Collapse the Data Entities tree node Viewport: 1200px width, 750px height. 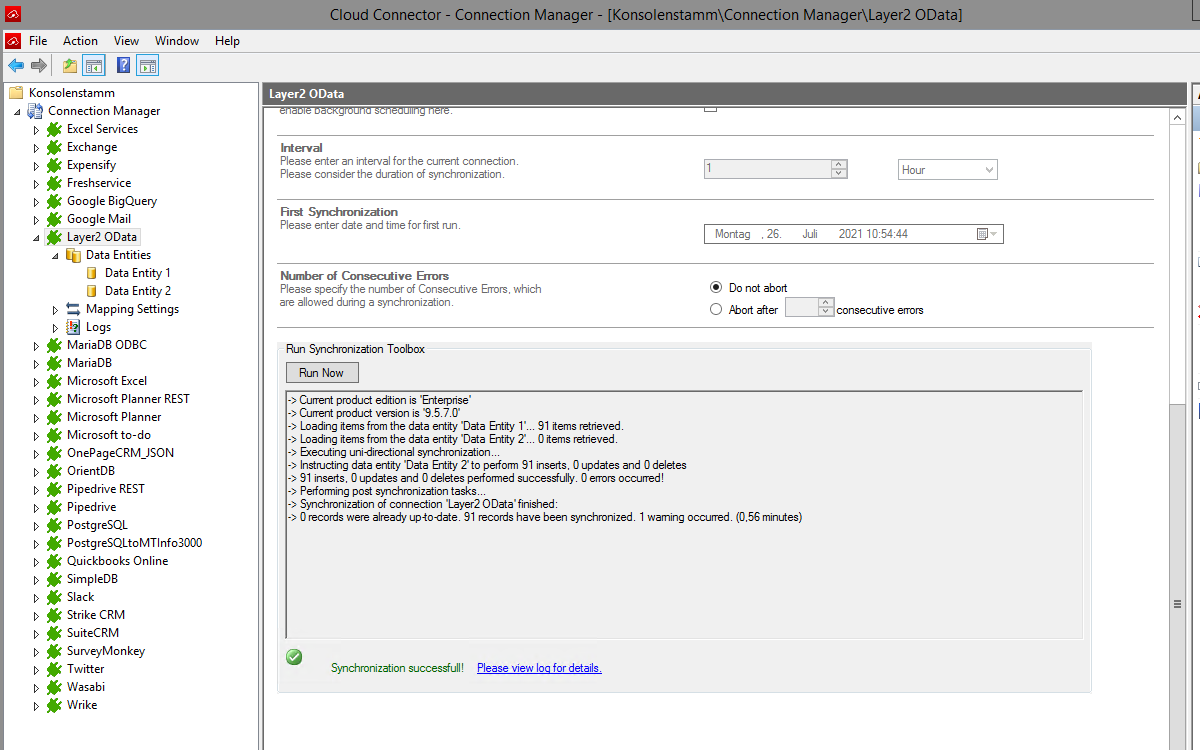coord(56,255)
